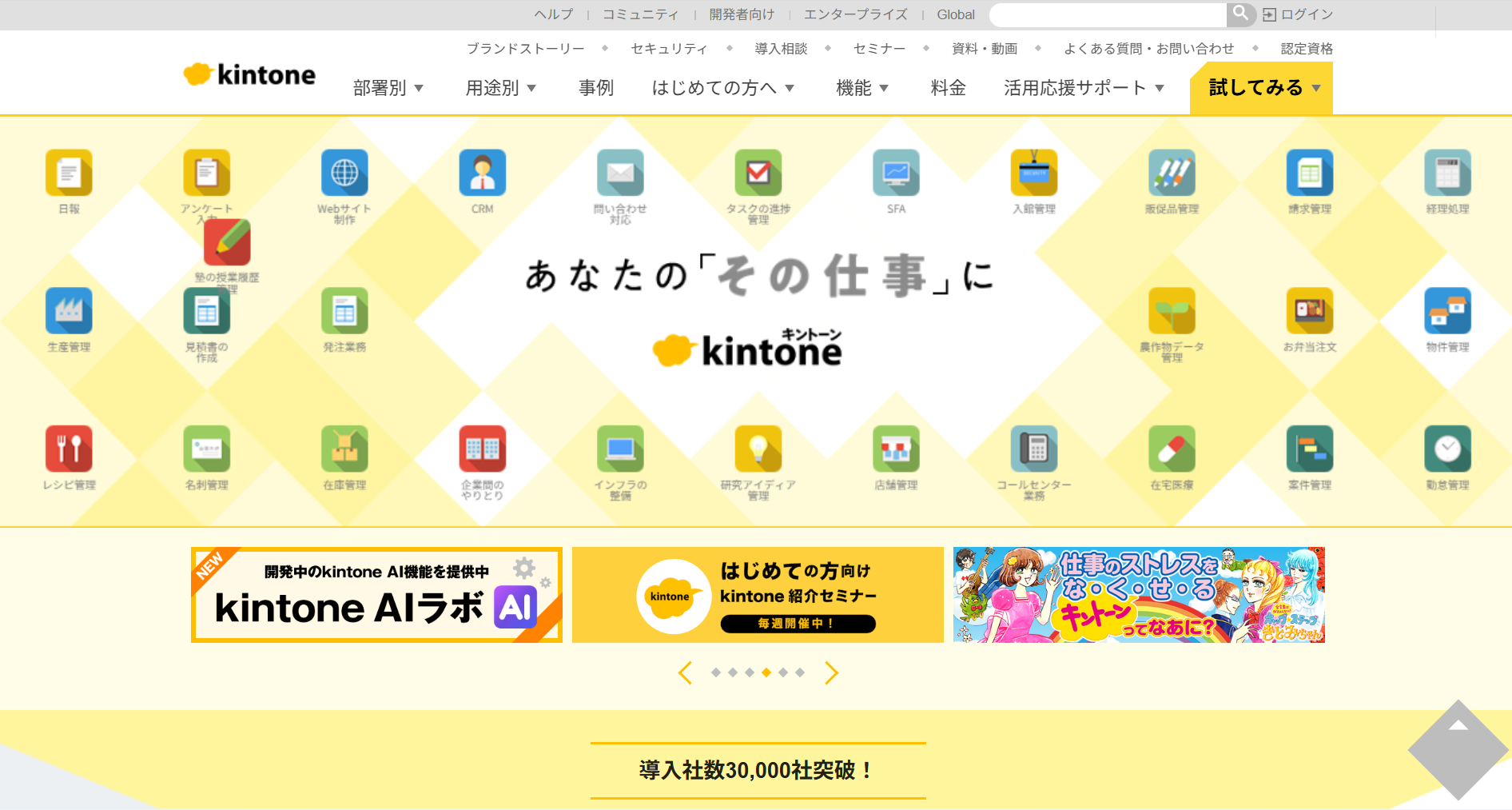Expand the 機能 navigation dropdown
Viewport: 1512px width, 810px height.
tap(861, 88)
